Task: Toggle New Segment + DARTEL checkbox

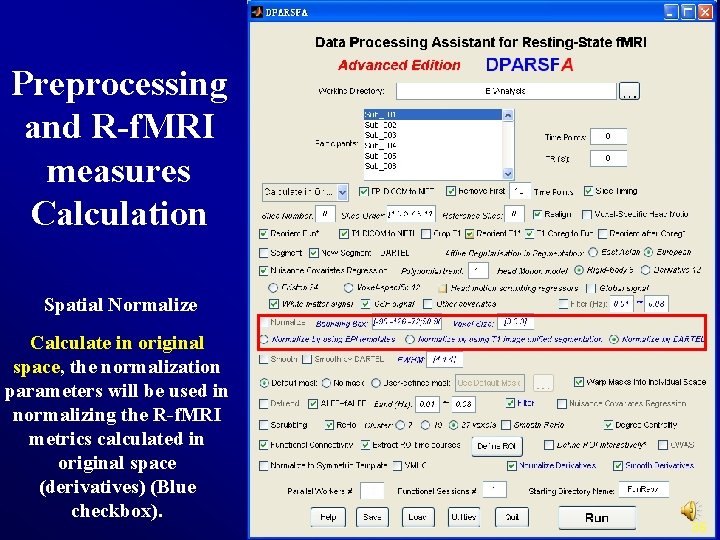Action: 314,253
